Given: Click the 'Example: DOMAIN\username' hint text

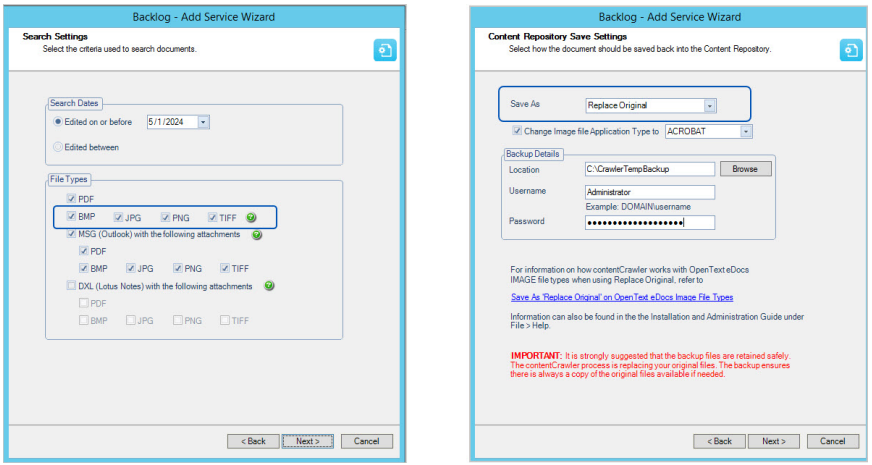Looking at the screenshot, I should pyautogui.click(x=638, y=207).
